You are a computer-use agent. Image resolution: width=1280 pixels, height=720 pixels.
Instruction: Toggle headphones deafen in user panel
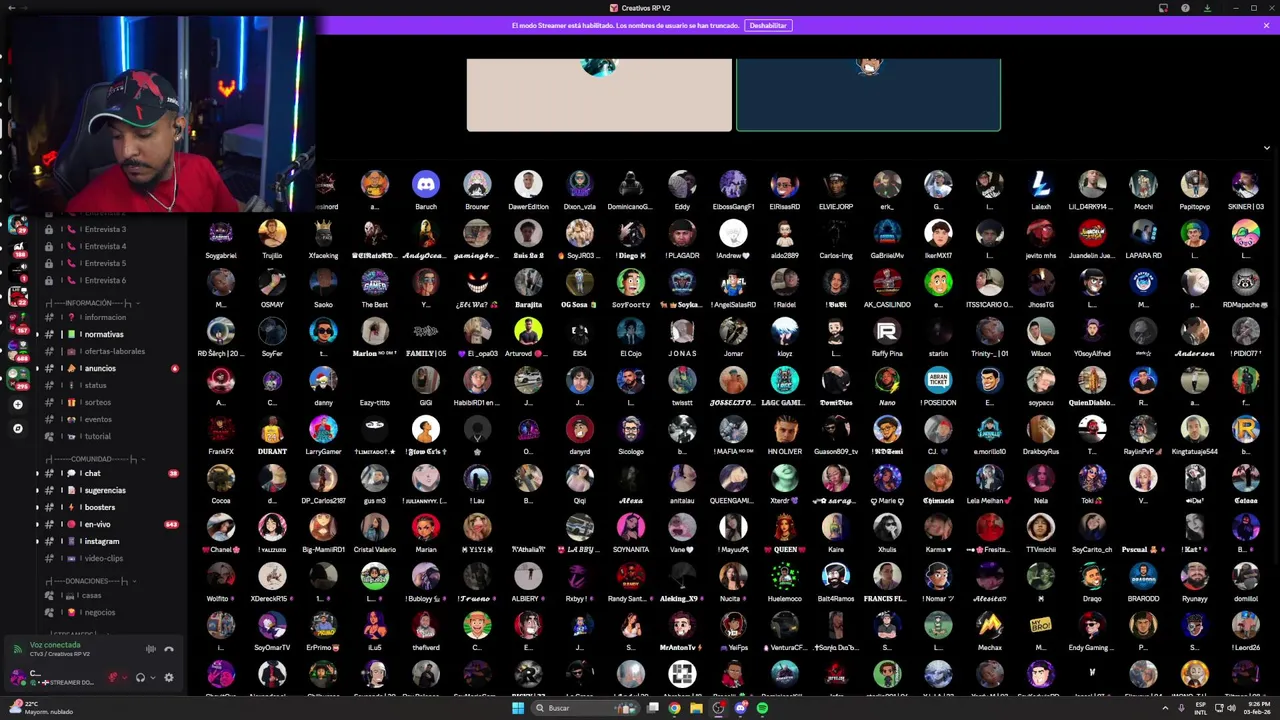click(140, 677)
